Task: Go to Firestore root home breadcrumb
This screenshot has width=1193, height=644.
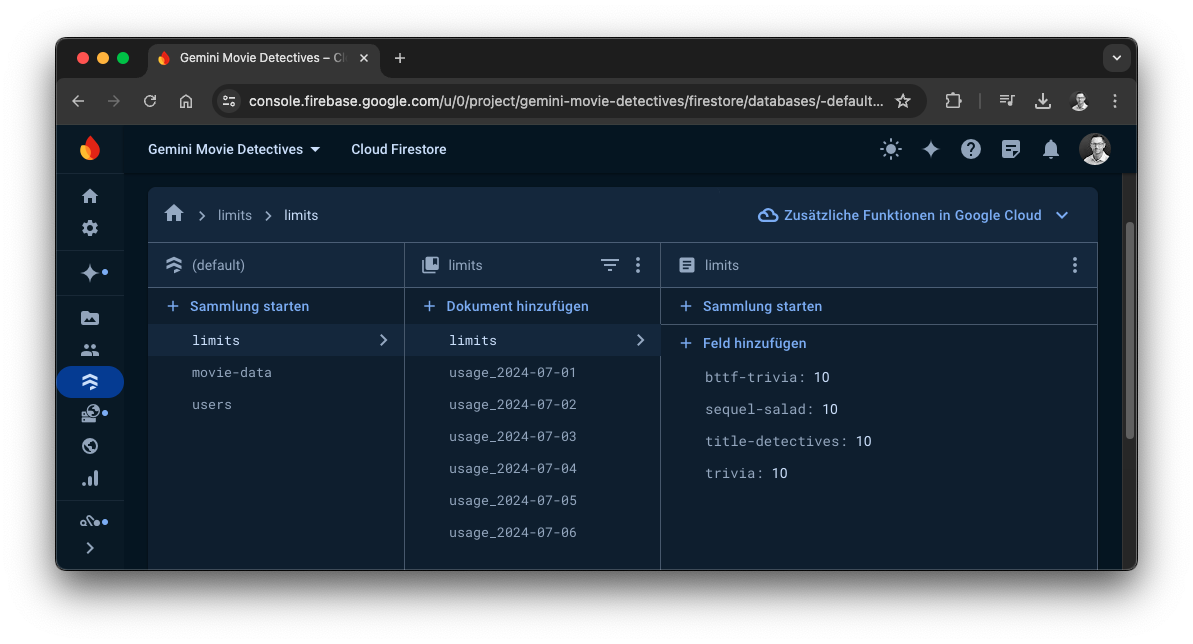Action: click(174, 214)
